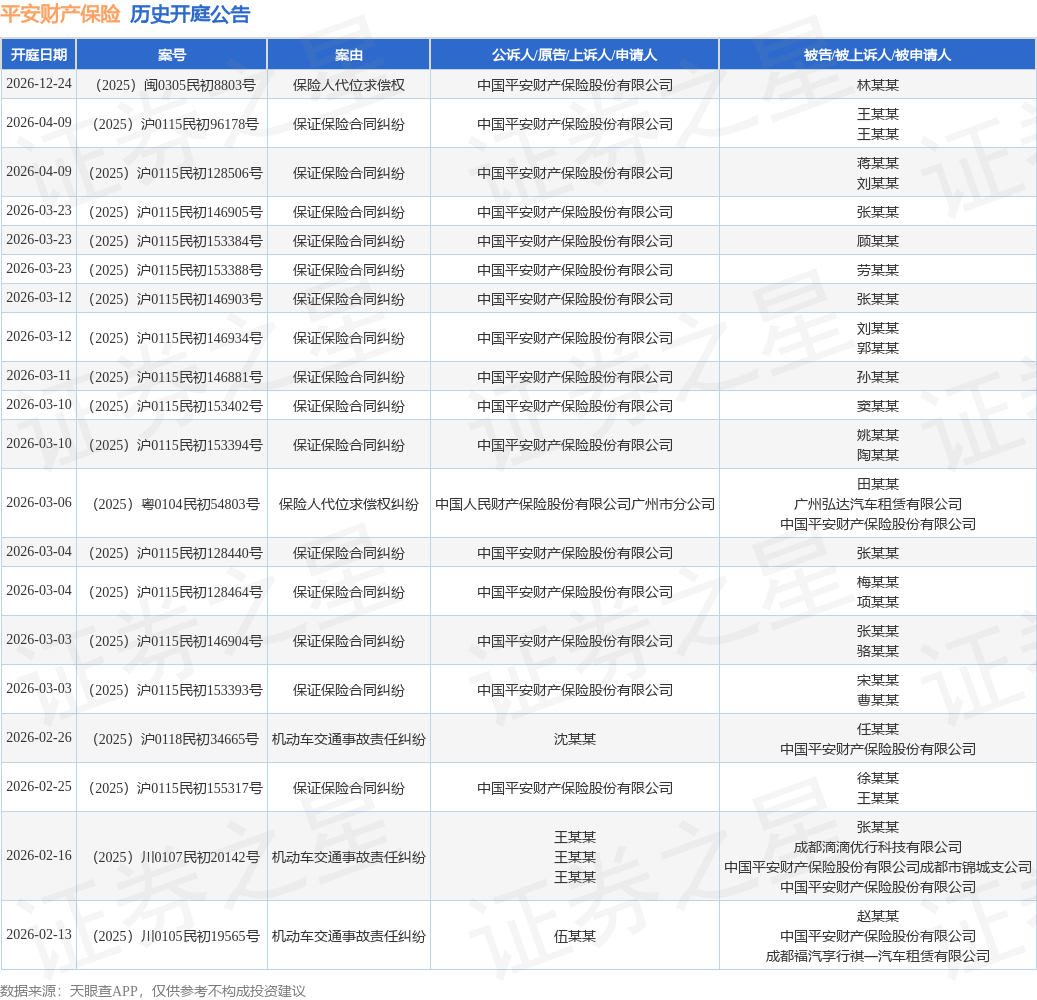The width and height of the screenshot is (1037, 1000).
Task: Click defendant 成都滴滴优行科技有限公司
Action: [877, 847]
